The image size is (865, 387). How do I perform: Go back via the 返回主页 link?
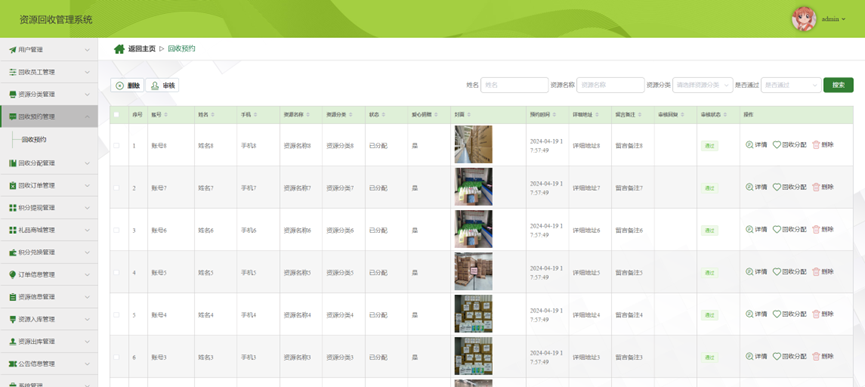pos(142,49)
